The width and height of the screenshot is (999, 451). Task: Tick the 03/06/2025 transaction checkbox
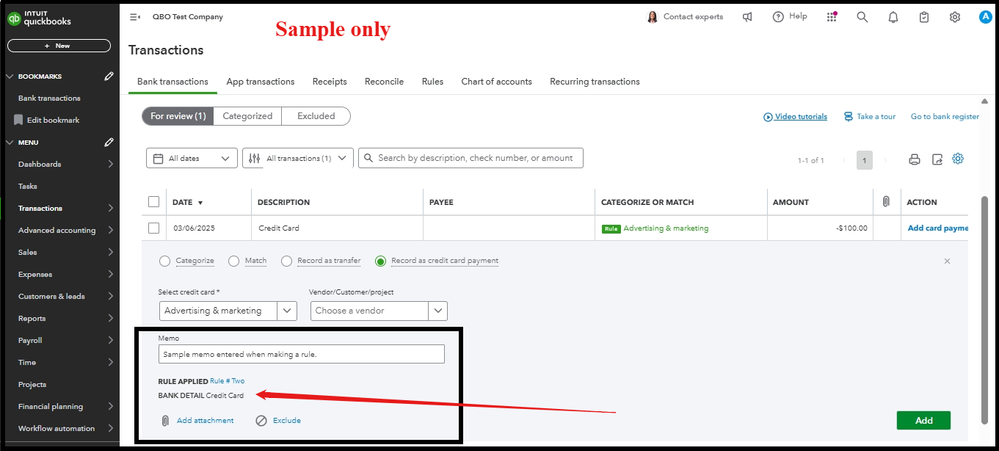point(154,228)
